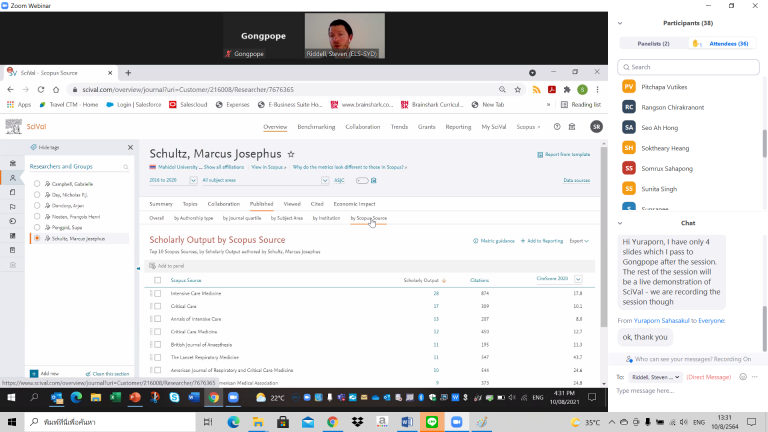
Task: Open the RSS feed extension icon
Action: (536, 90)
